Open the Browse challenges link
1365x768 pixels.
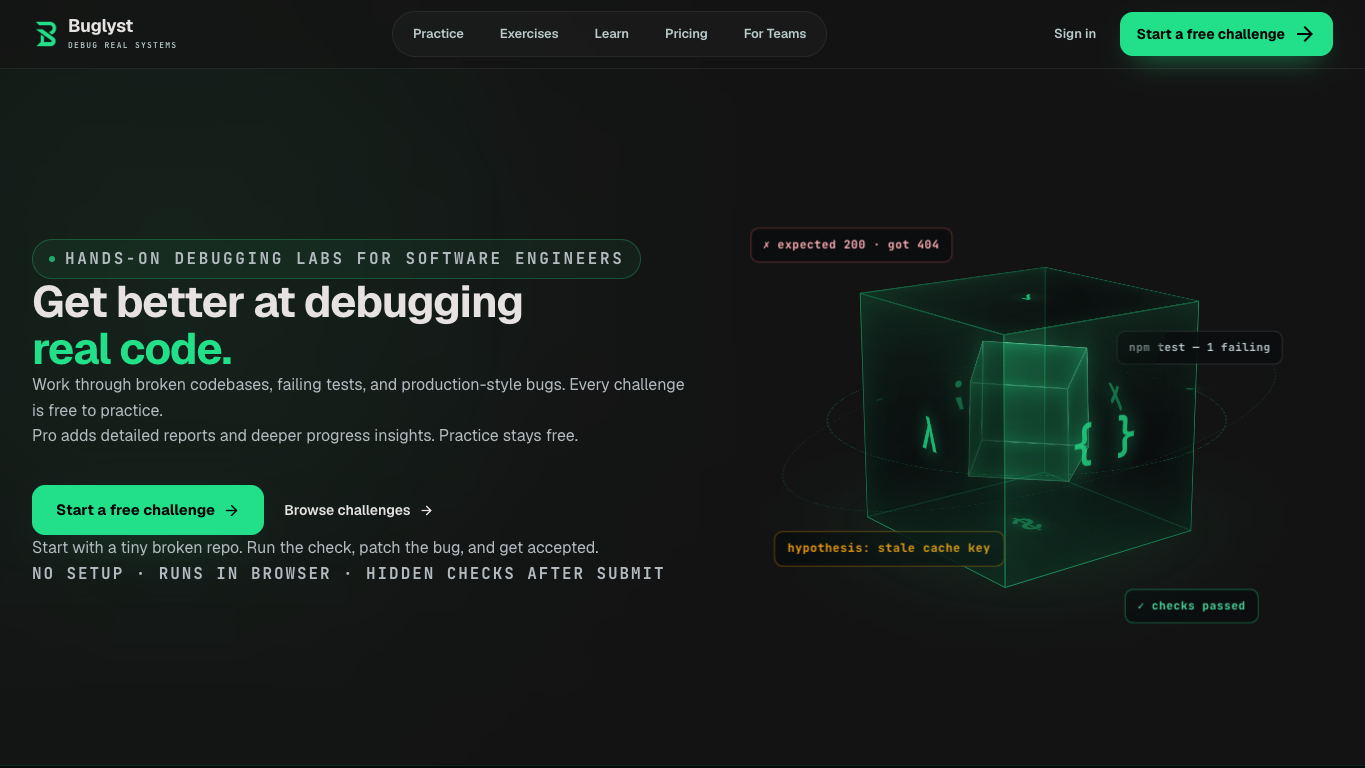(358, 510)
